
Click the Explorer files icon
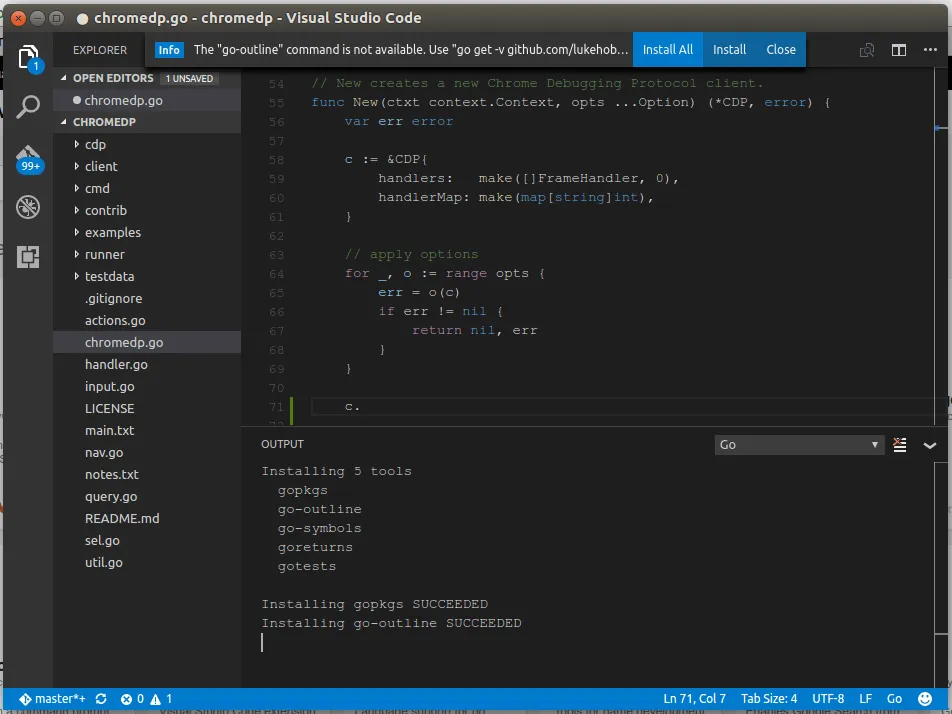(29, 56)
